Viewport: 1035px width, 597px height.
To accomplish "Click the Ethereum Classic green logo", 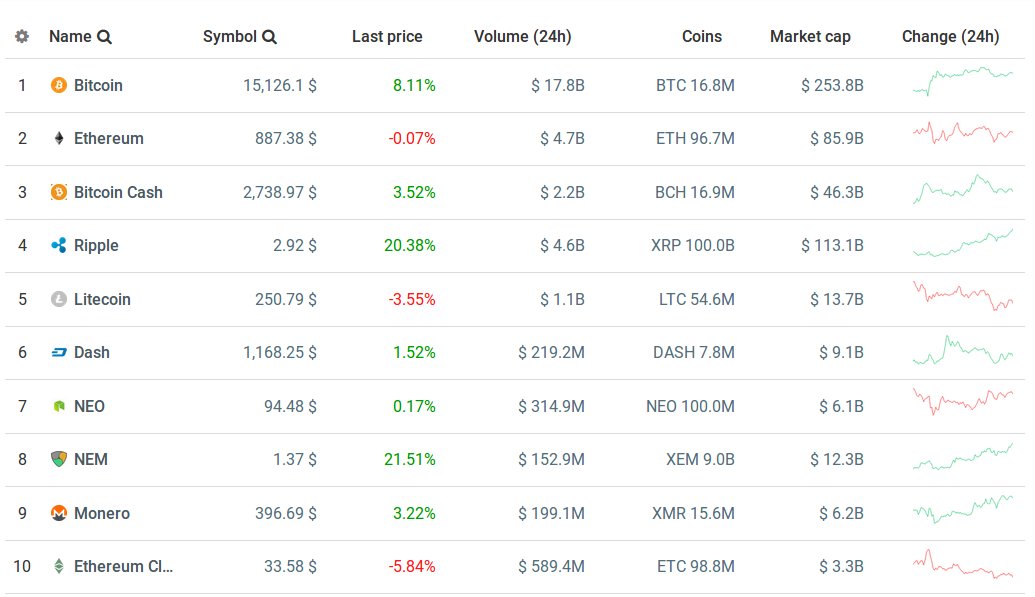I will (x=59, y=566).
